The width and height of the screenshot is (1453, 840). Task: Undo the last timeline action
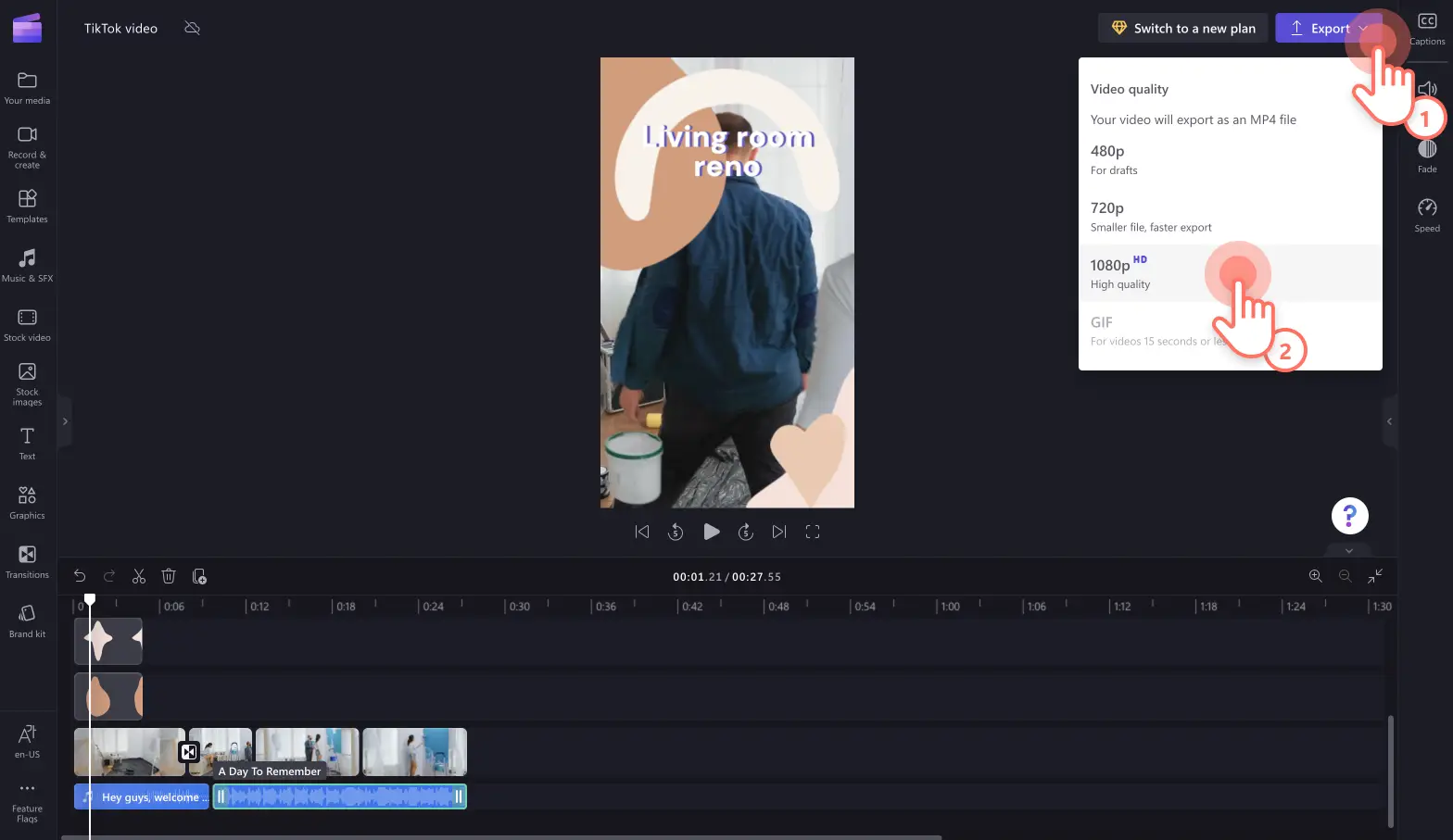(80, 576)
